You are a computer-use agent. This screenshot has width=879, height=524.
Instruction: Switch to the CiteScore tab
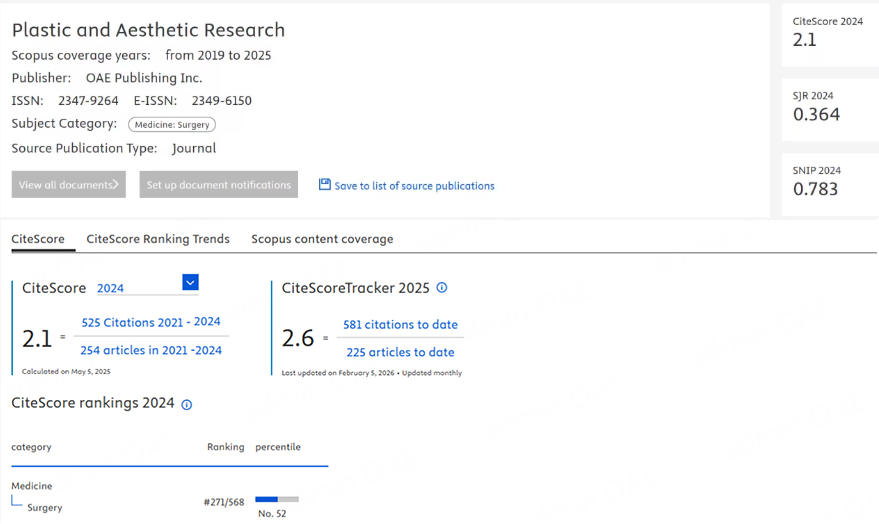38,239
